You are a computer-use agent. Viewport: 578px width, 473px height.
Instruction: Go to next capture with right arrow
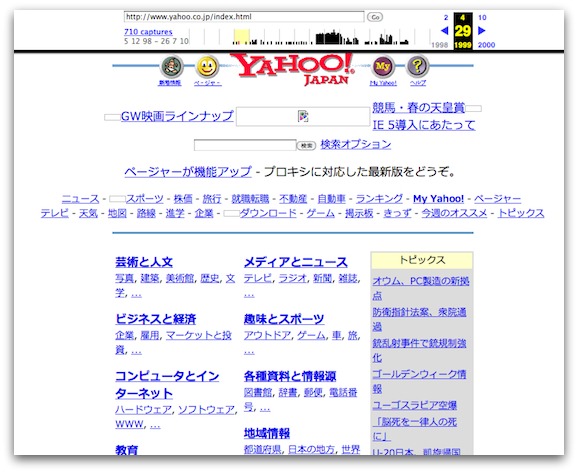coord(482,31)
